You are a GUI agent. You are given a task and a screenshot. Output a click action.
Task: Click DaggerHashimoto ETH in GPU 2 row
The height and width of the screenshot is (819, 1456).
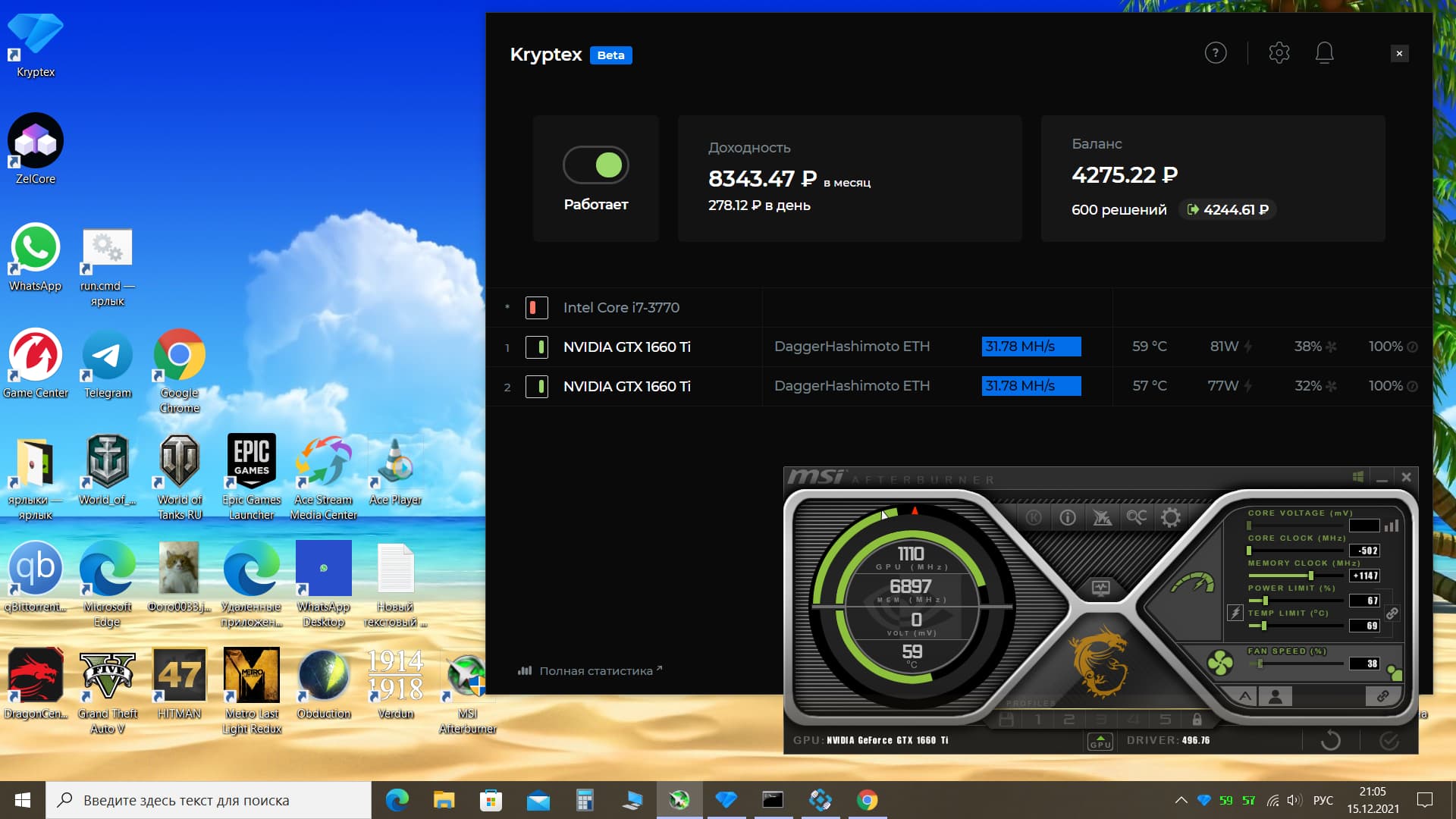[852, 386]
